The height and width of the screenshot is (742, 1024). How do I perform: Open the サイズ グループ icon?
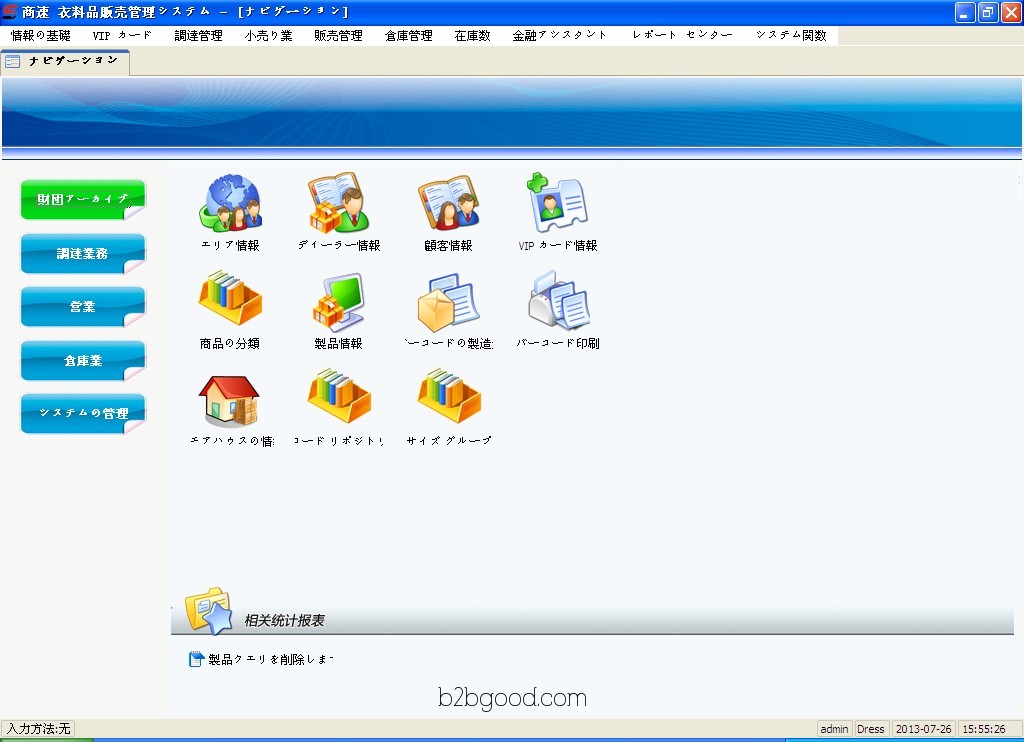click(448, 399)
